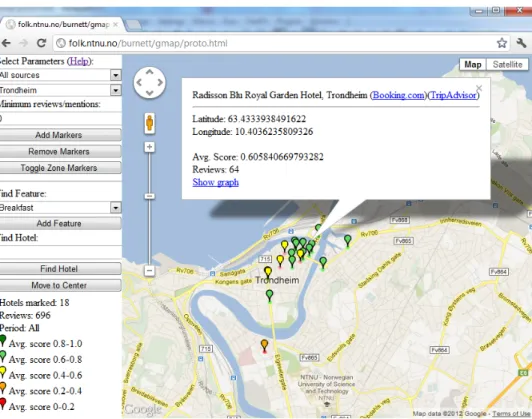This screenshot has height=419, width=532.
Task: Switch to Map view
Action: coord(473,64)
